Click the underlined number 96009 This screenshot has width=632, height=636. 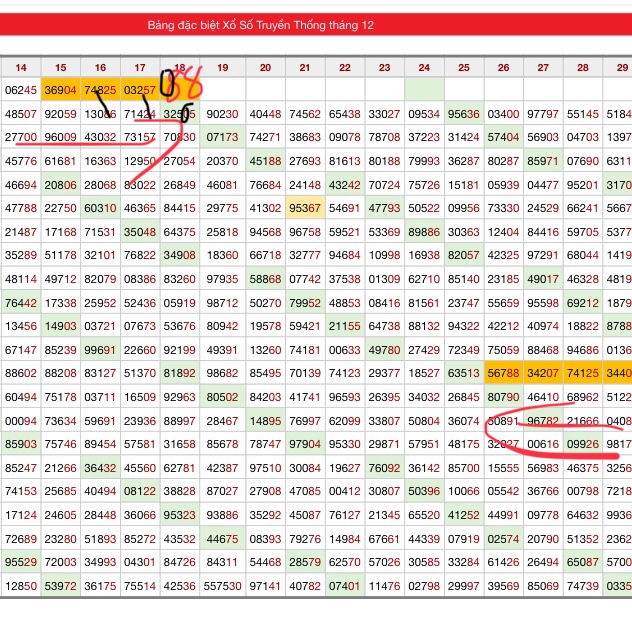pyautogui.click(x=61, y=137)
